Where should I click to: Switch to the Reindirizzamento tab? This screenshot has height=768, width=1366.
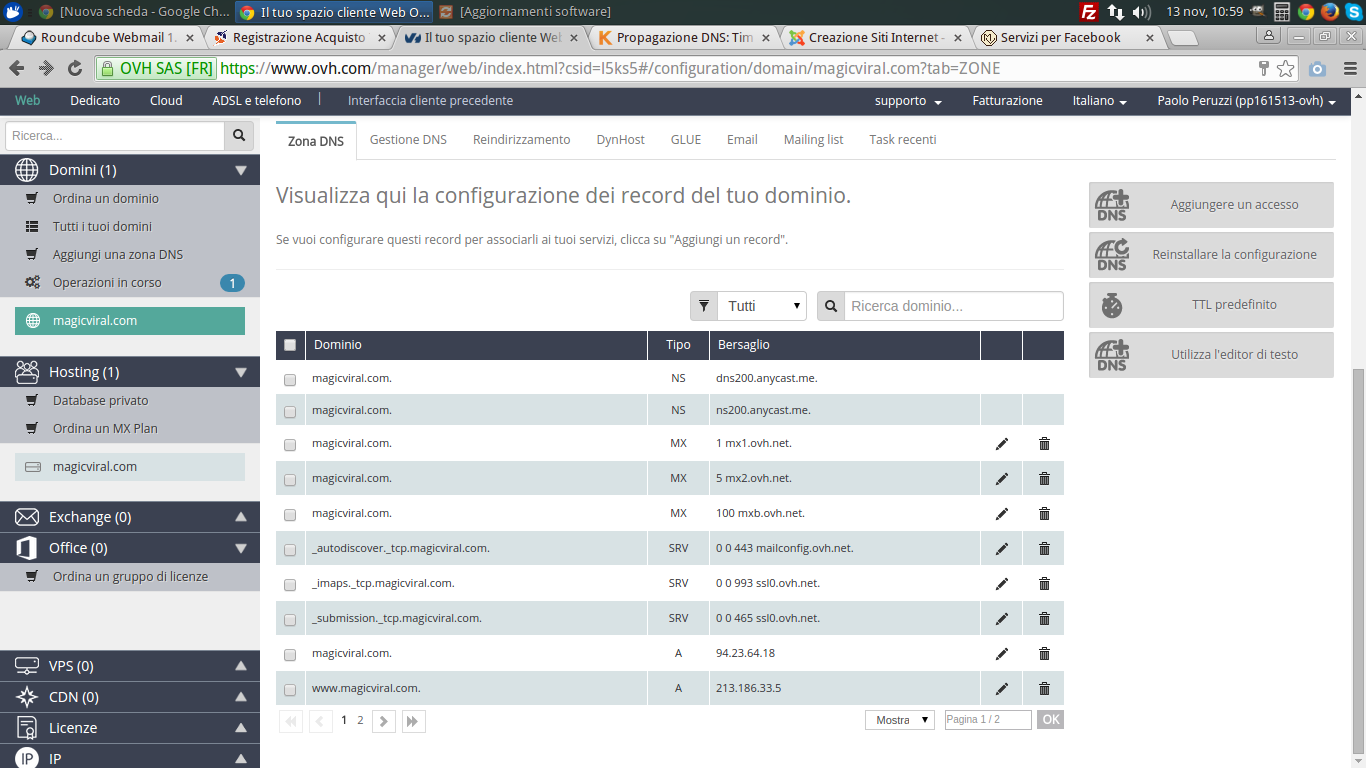pos(522,140)
